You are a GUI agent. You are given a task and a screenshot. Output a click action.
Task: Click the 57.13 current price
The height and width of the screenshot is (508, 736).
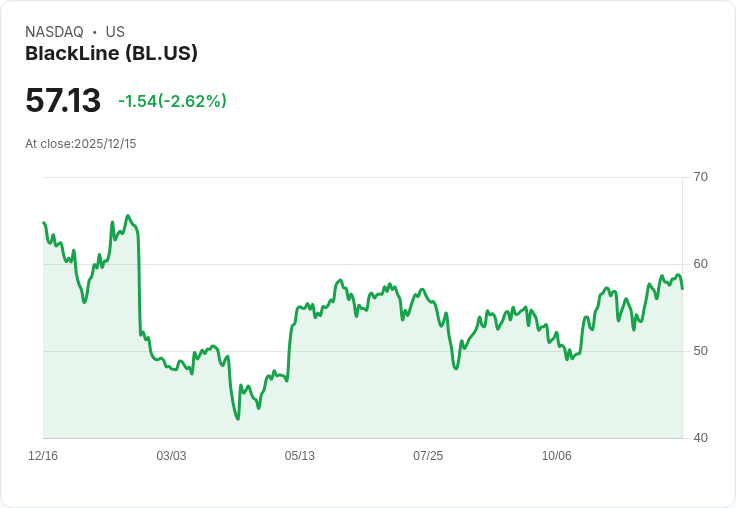click(63, 100)
